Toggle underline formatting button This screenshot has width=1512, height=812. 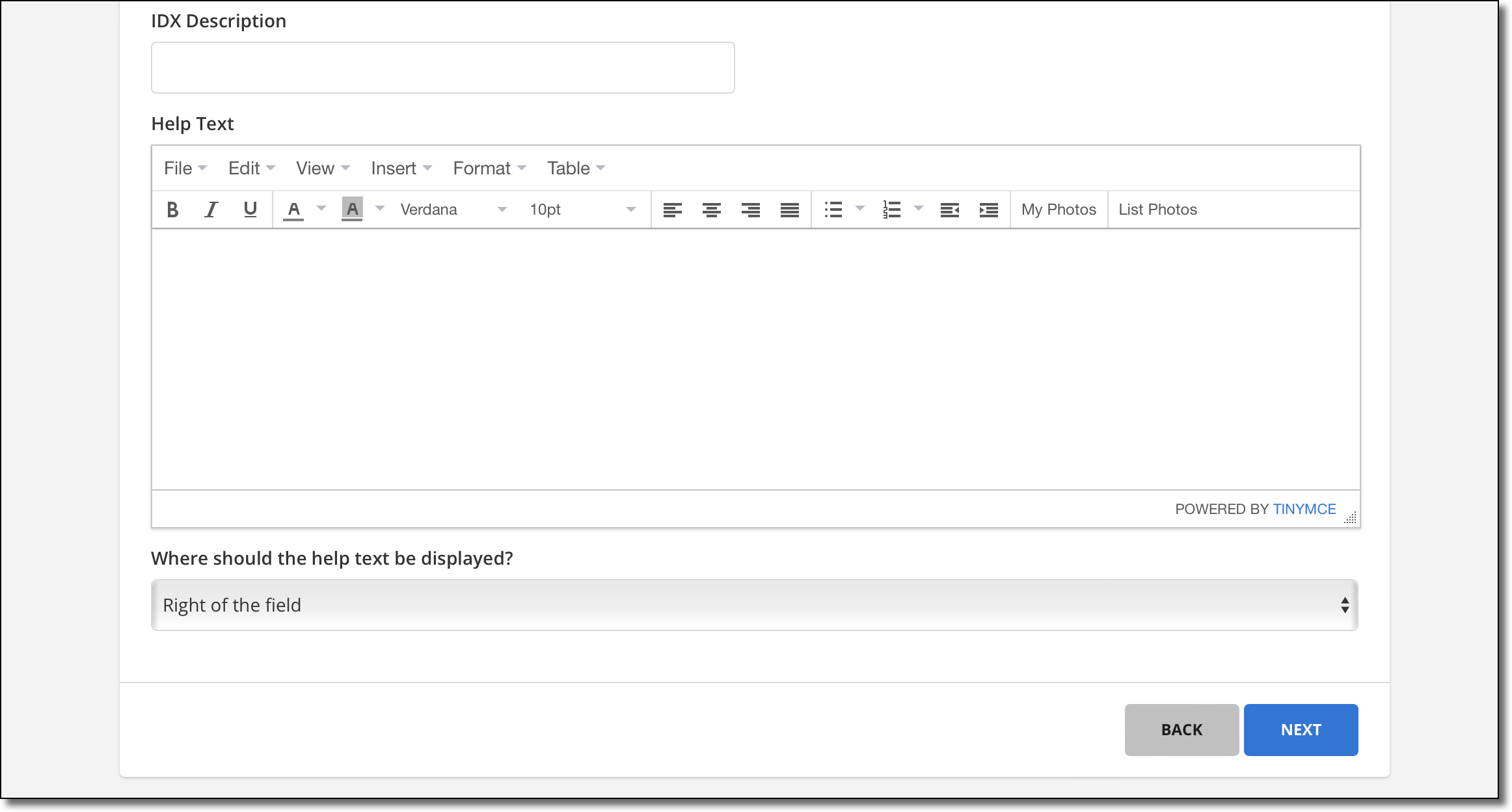pyautogui.click(x=250, y=210)
